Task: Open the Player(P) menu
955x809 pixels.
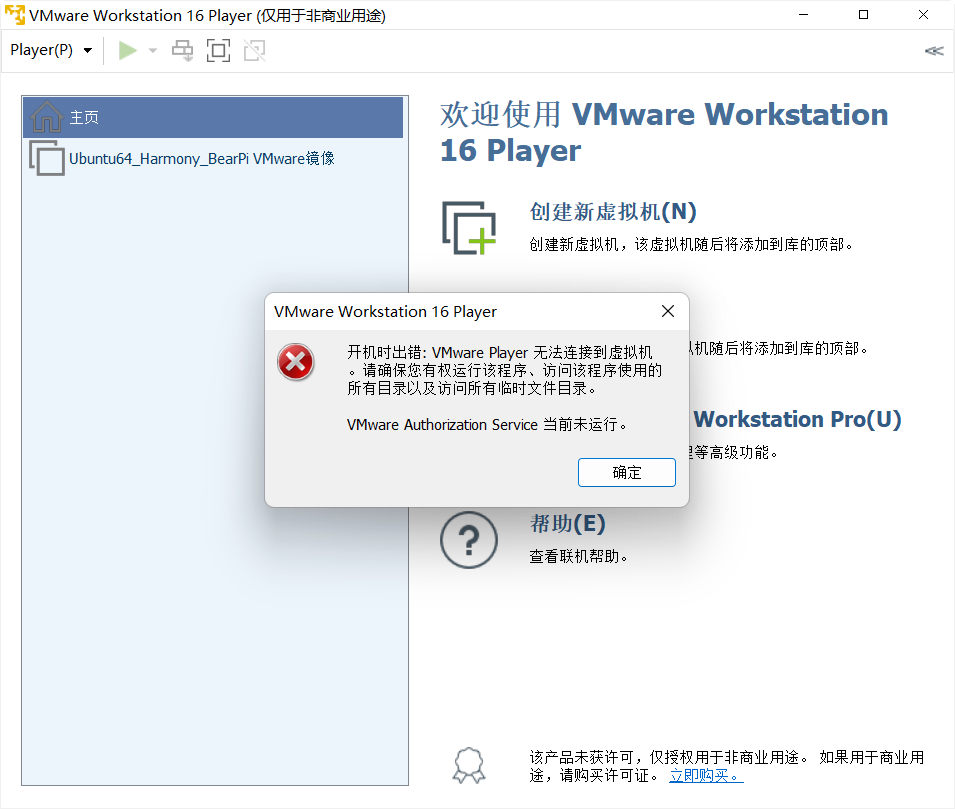Action: click(51, 50)
